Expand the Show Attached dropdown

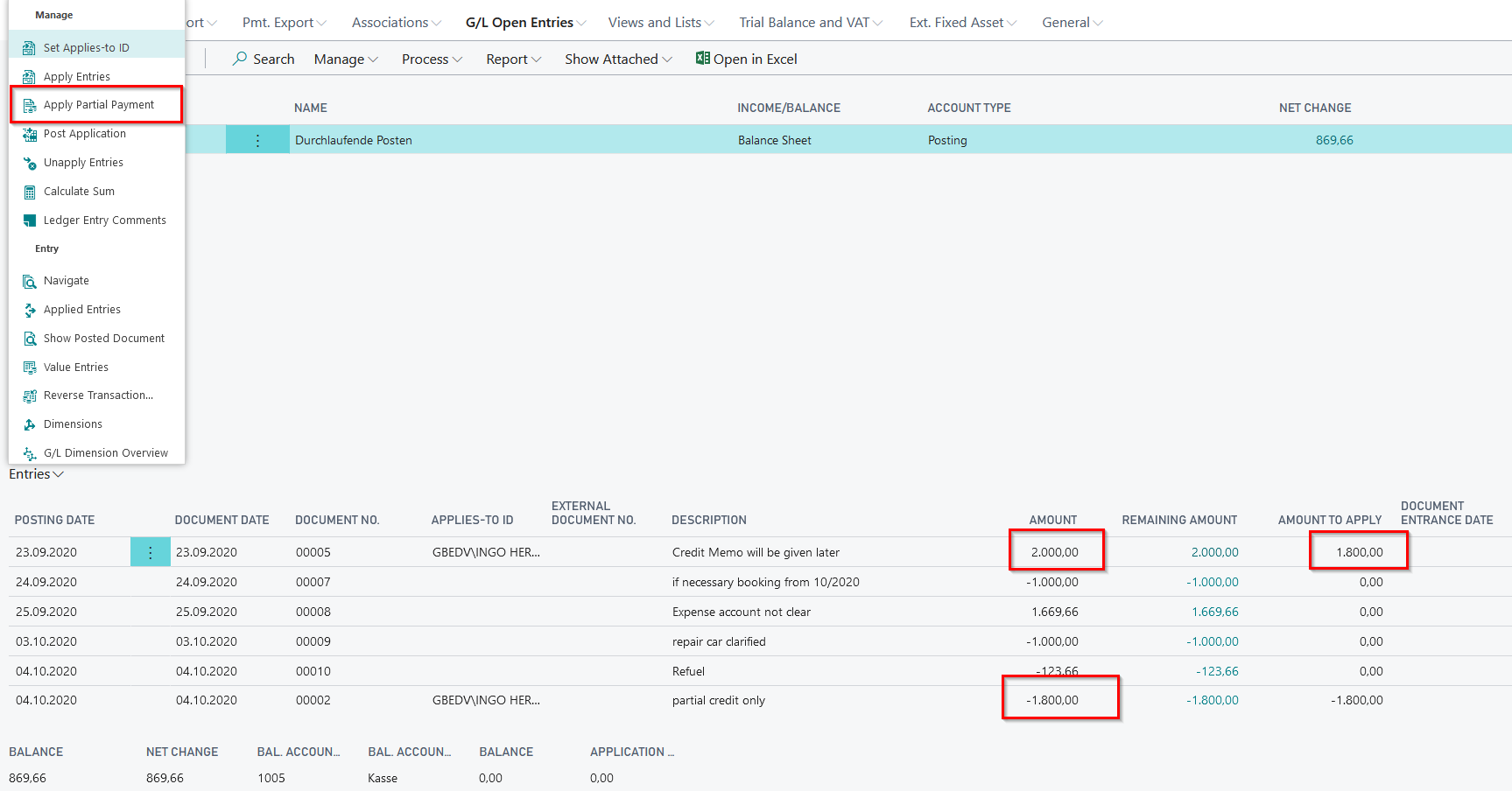(618, 59)
